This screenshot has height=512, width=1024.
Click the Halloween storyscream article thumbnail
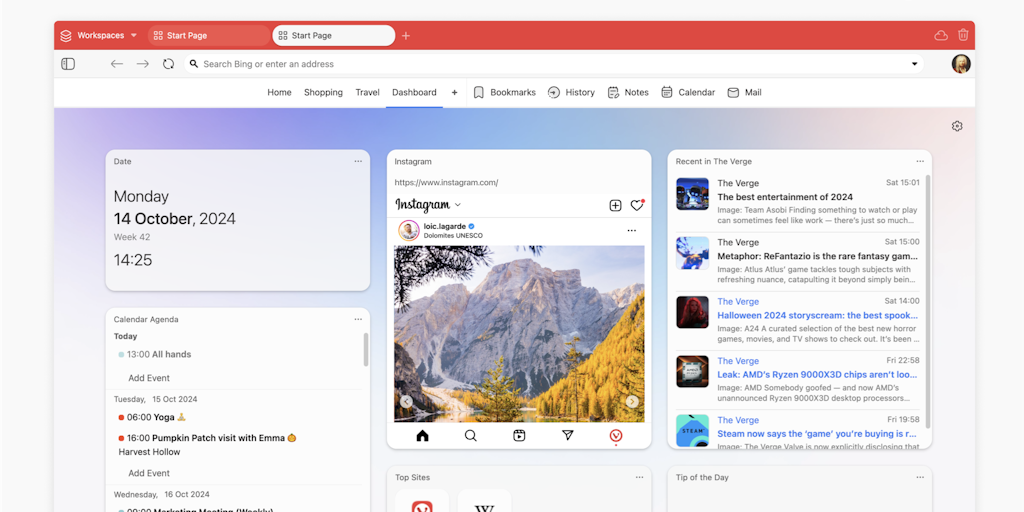(692, 312)
